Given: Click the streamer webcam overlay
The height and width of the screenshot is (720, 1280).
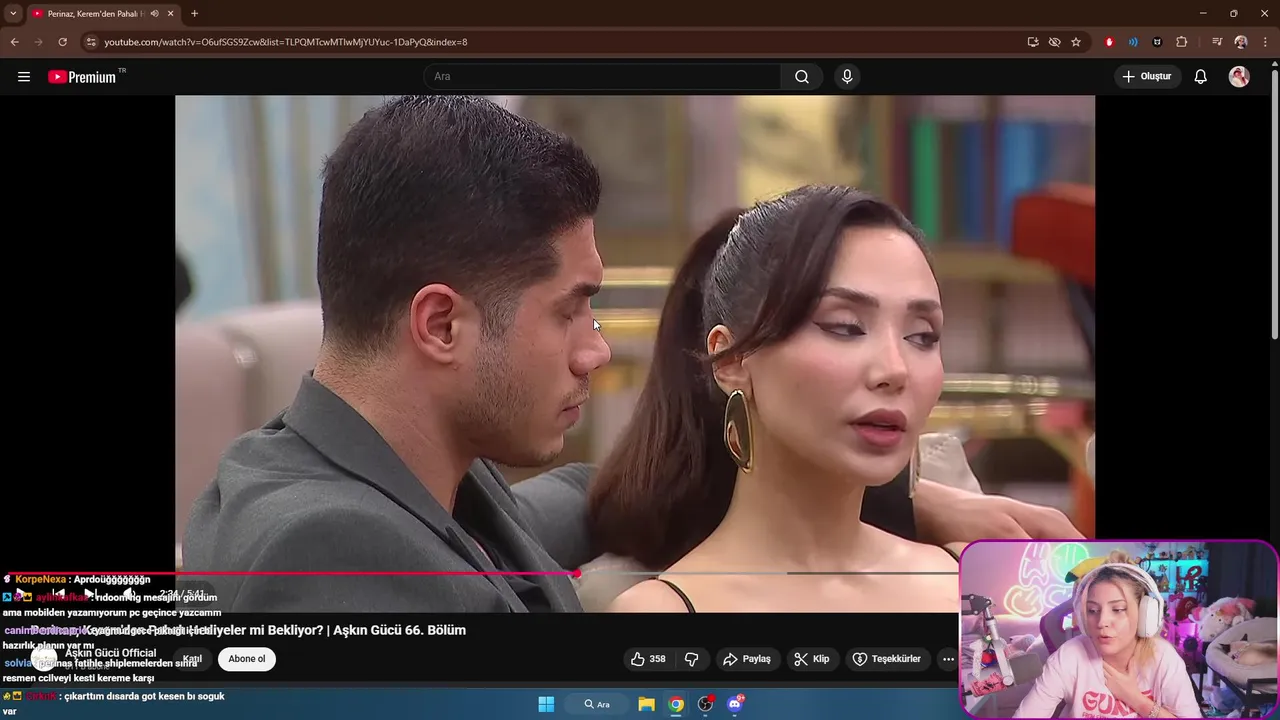Looking at the screenshot, I should point(1118,629).
